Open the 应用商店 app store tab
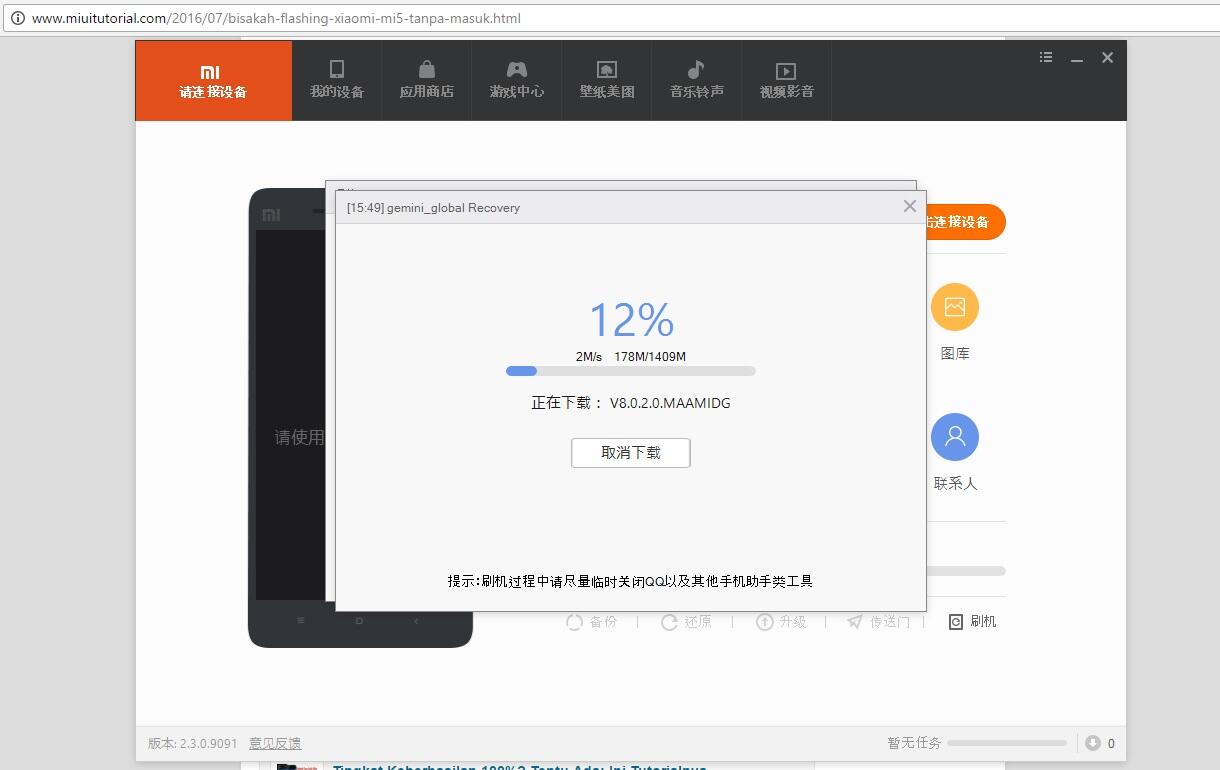 click(x=427, y=80)
